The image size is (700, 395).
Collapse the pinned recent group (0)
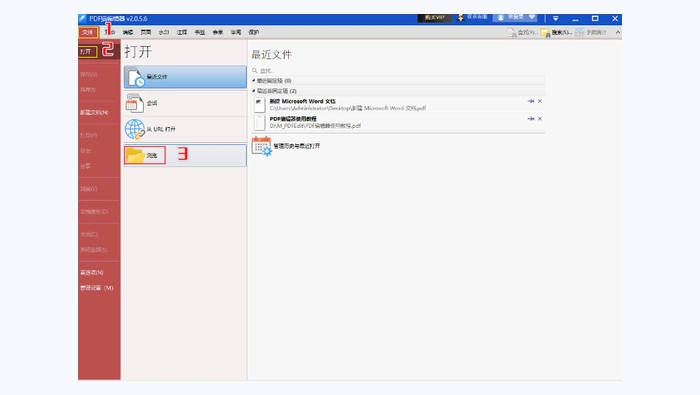tap(254, 81)
